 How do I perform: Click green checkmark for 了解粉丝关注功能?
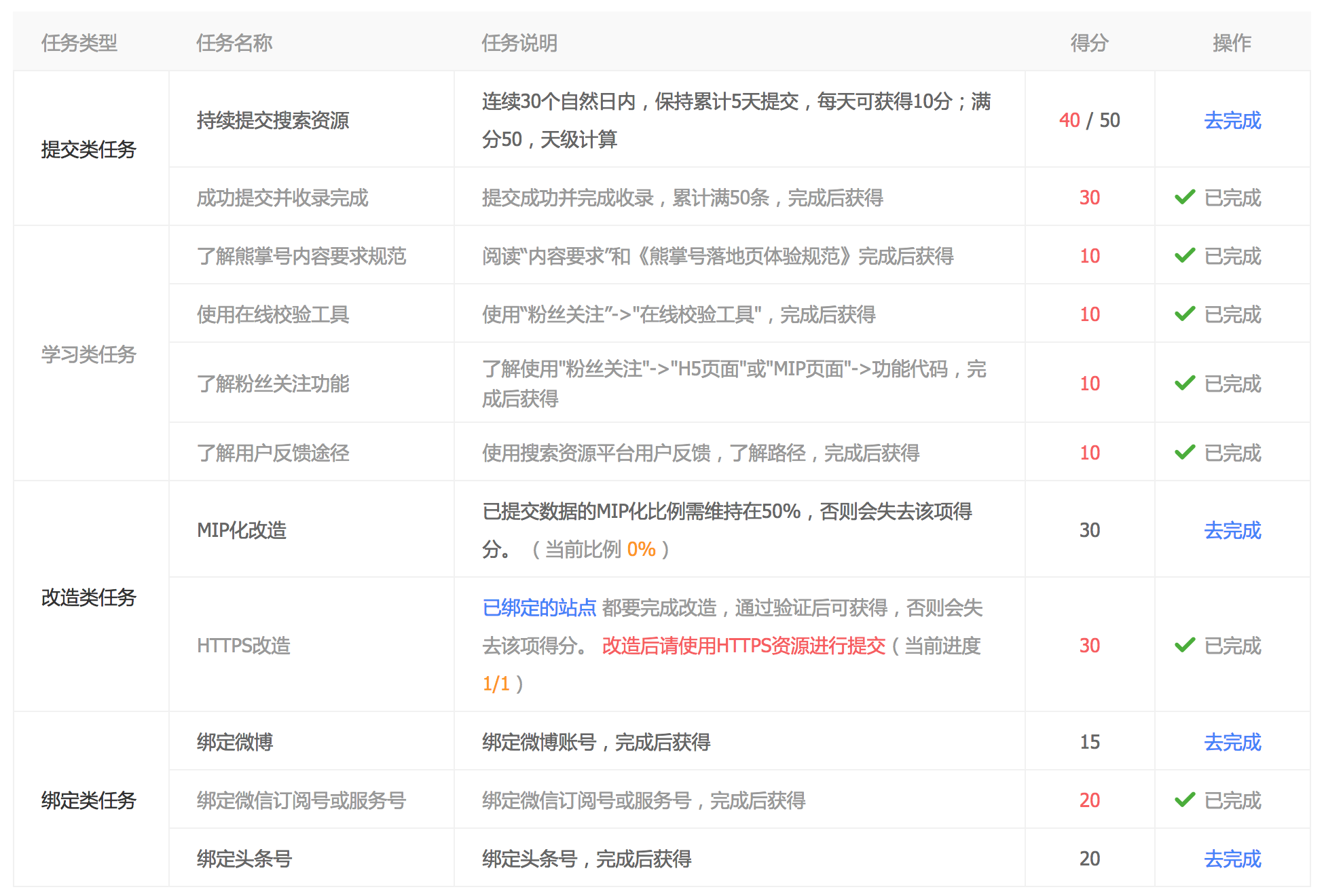click(1185, 384)
